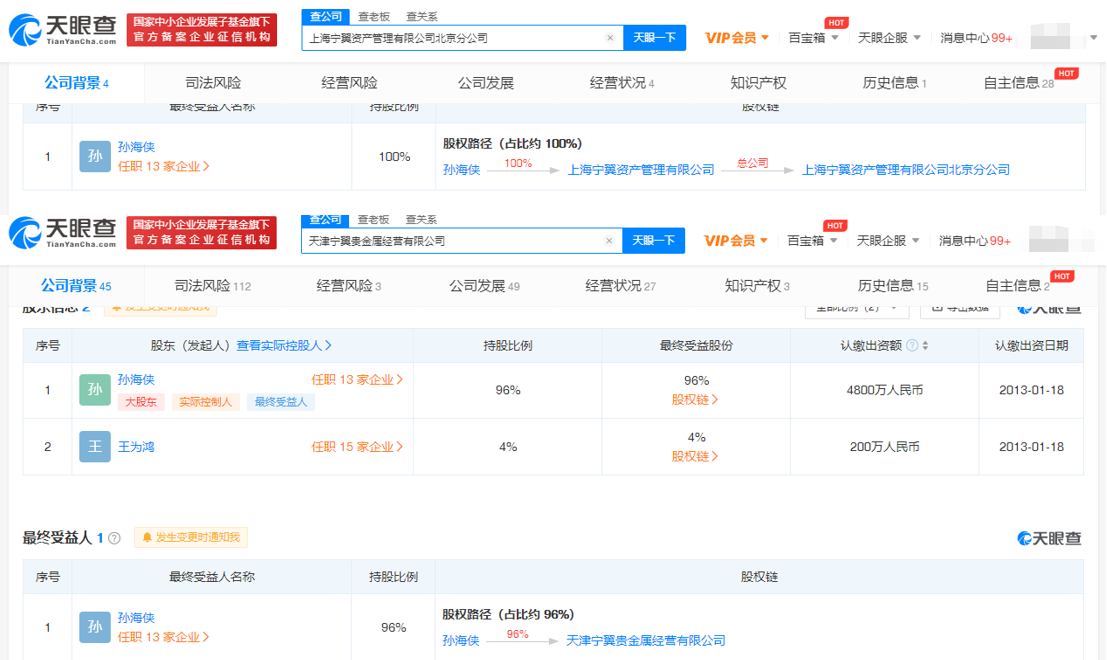The height and width of the screenshot is (660, 1107).
Task: Click 任职 15 家企业 link for 王为鸿
Action: tap(357, 447)
